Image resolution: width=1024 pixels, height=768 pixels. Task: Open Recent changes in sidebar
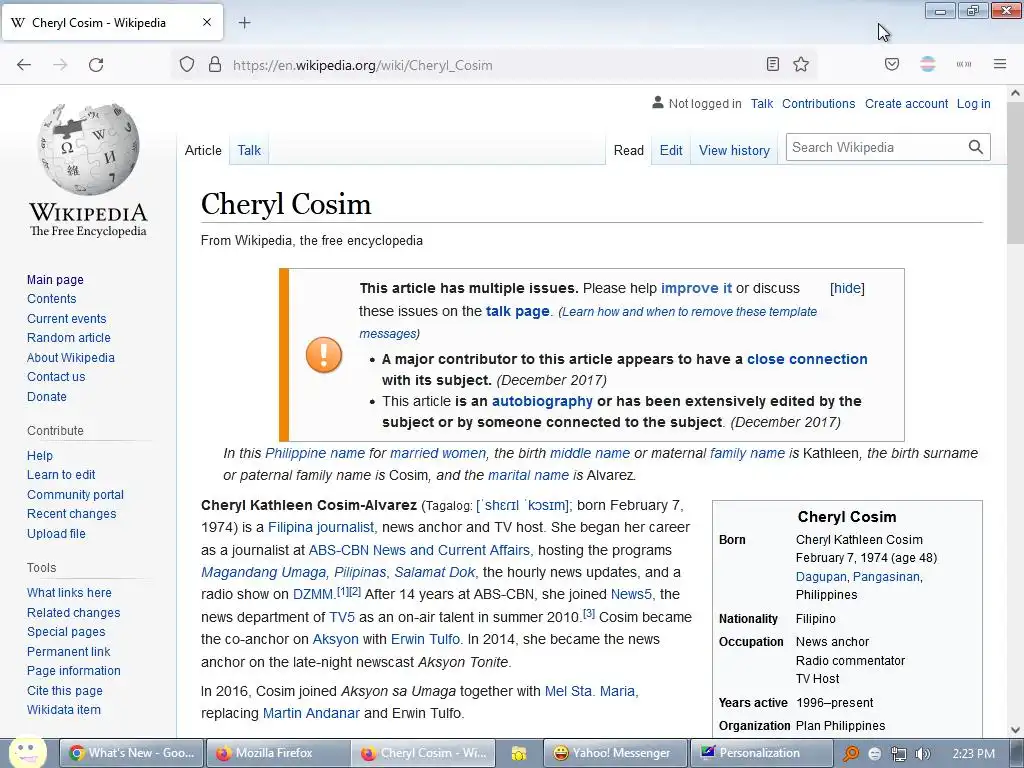coord(71,513)
